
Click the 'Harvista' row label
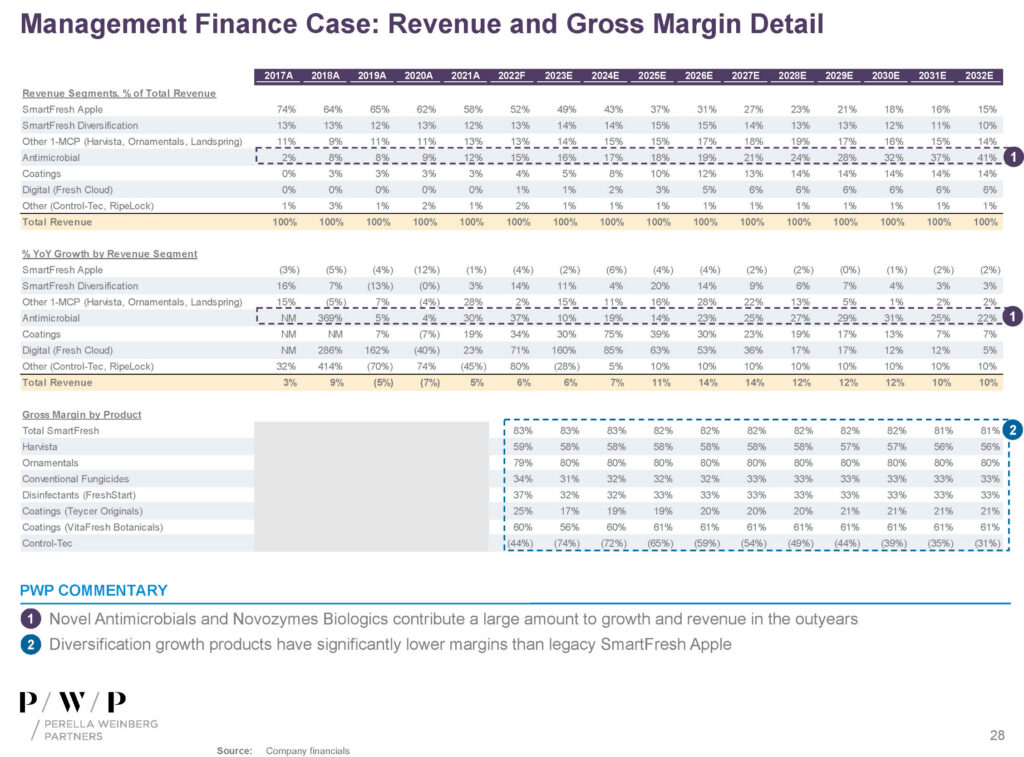(x=40, y=447)
